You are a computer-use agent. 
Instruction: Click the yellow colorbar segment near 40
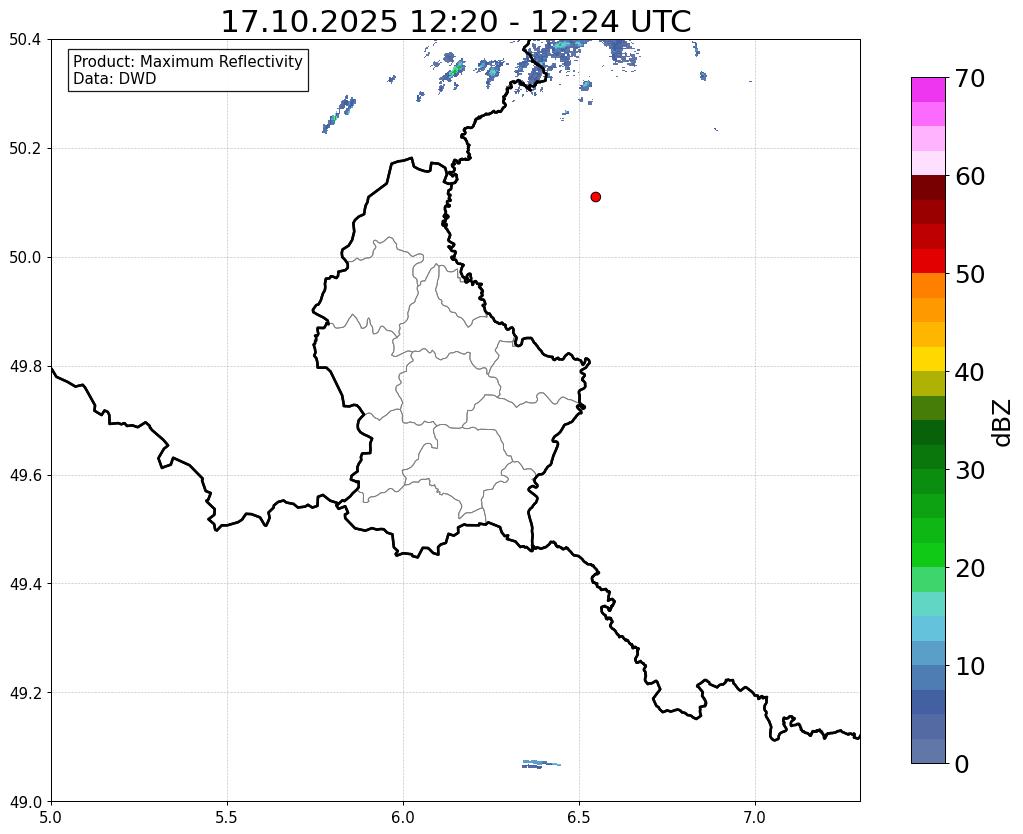(928, 359)
